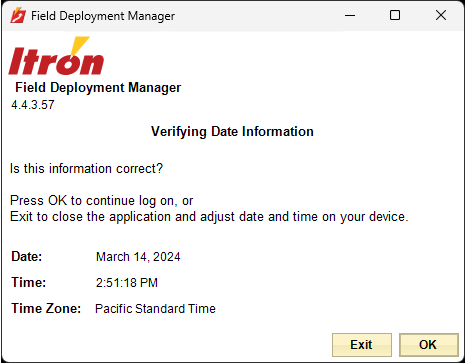Select the March 14, 2024 date value
The height and width of the screenshot is (364, 466).
coord(138,257)
